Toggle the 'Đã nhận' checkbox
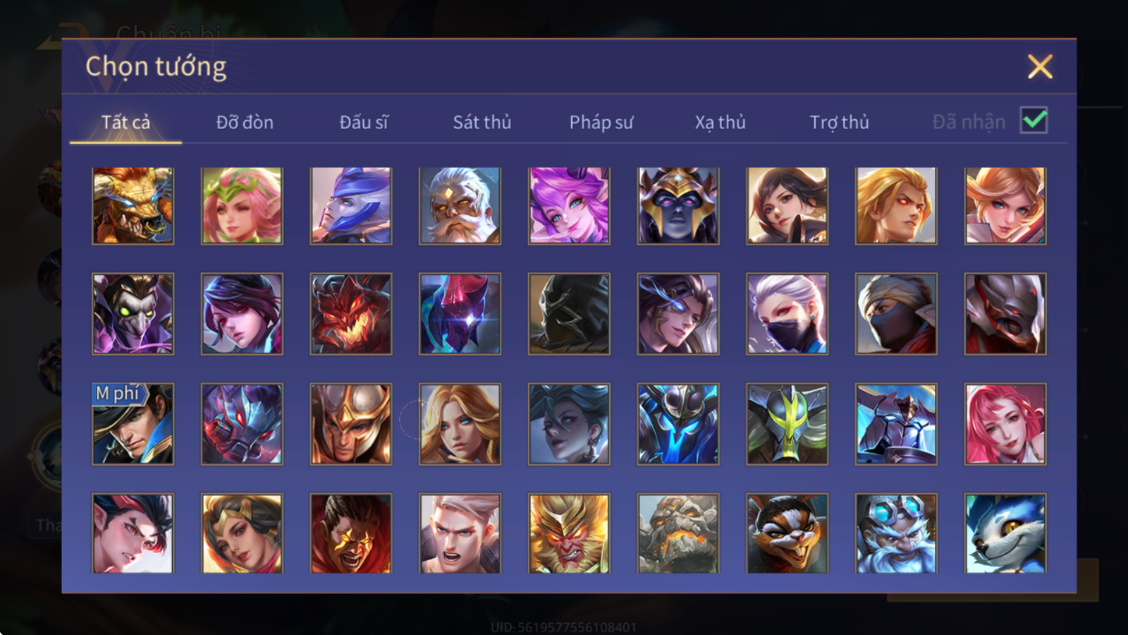This screenshot has height=635, width=1128. point(1034,120)
